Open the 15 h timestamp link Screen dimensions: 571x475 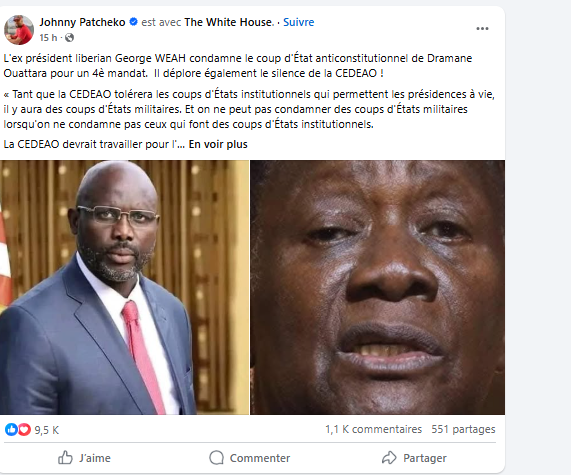click(48, 38)
